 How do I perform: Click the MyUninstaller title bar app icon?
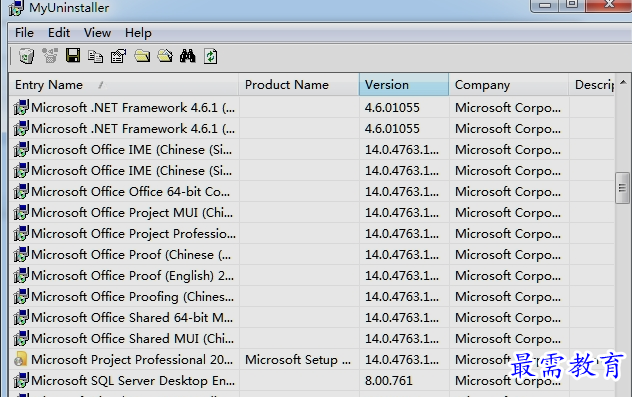click(16, 8)
